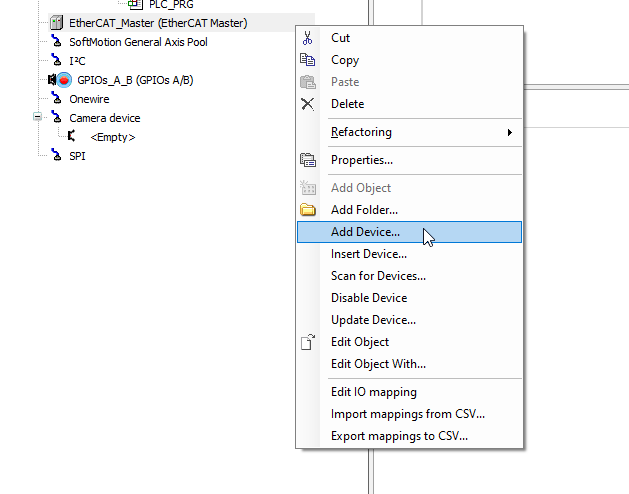Choose Export mappings to CSV...
629x494 pixels.
pyautogui.click(x=410, y=436)
